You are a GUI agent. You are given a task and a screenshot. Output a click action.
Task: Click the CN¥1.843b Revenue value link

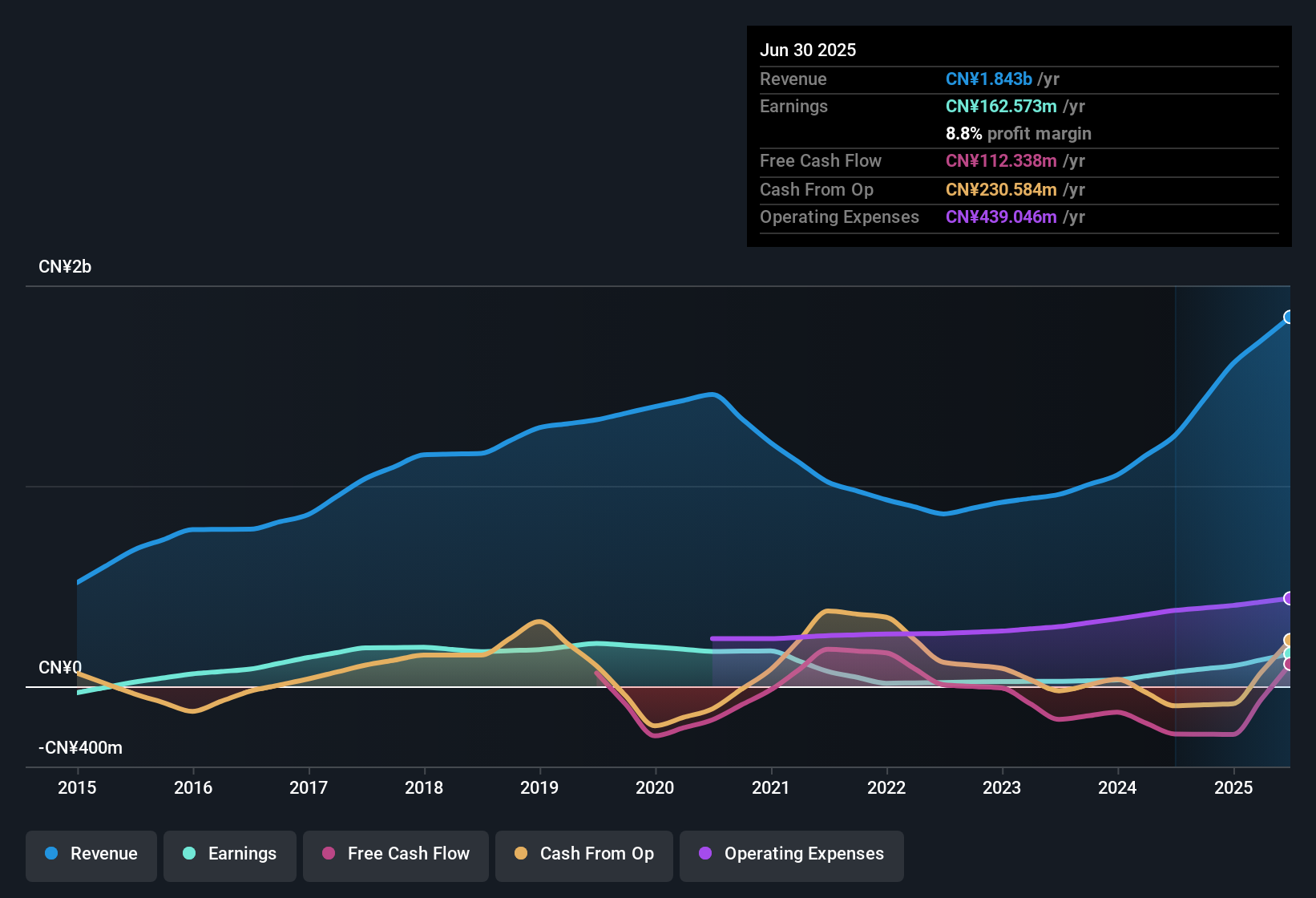tap(989, 79)
